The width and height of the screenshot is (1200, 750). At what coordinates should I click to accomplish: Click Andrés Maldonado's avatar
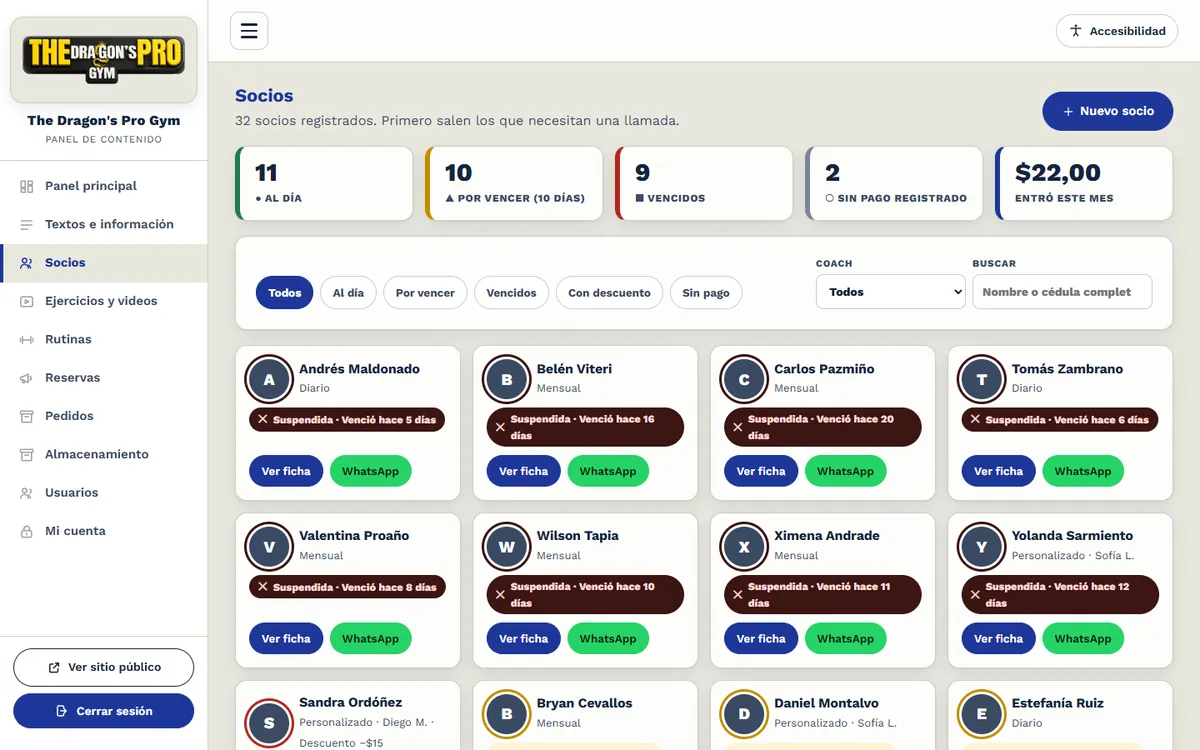(269, 380)
